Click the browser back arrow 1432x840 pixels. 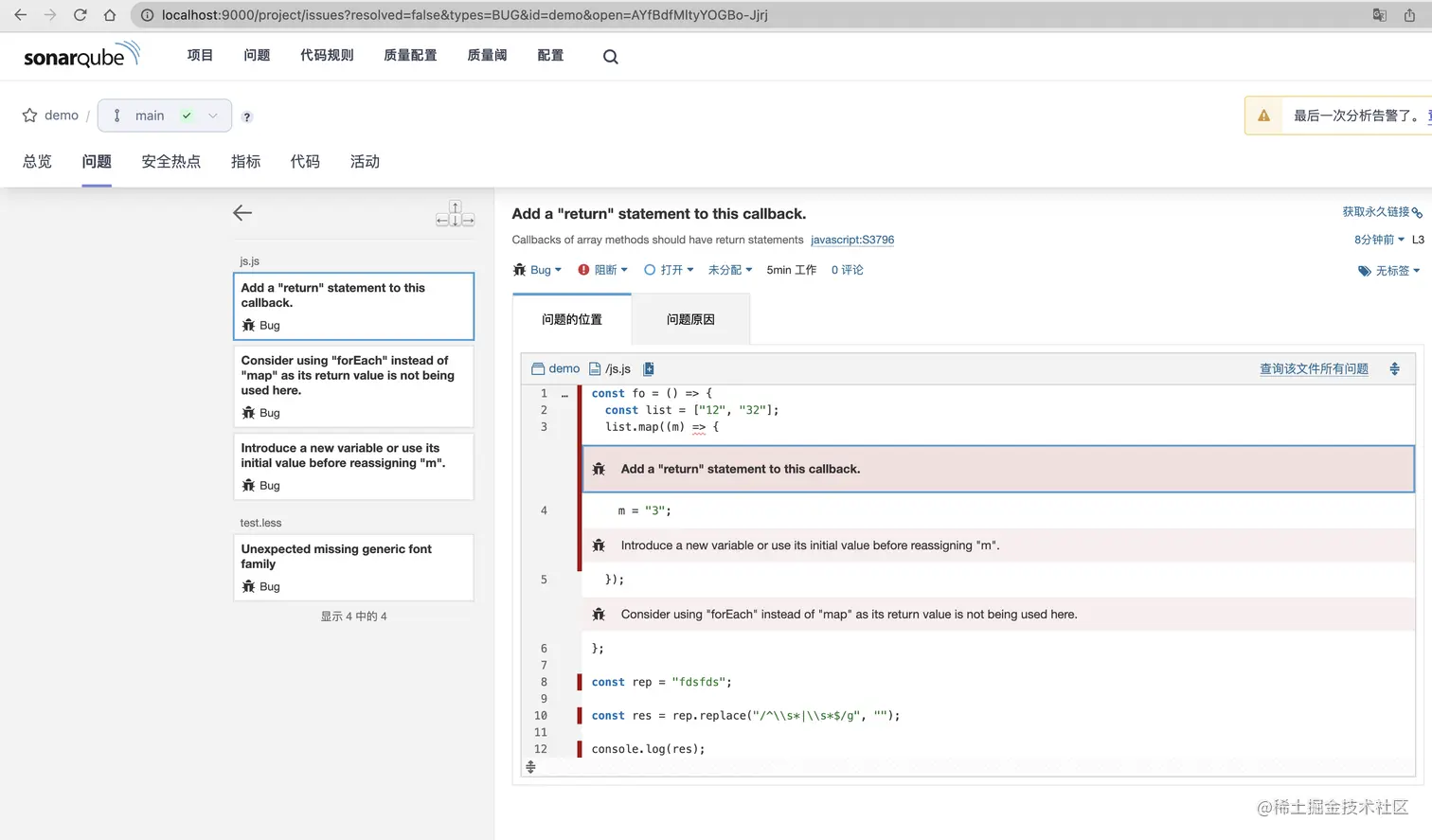pyautogui.click(x=20, y=15)
